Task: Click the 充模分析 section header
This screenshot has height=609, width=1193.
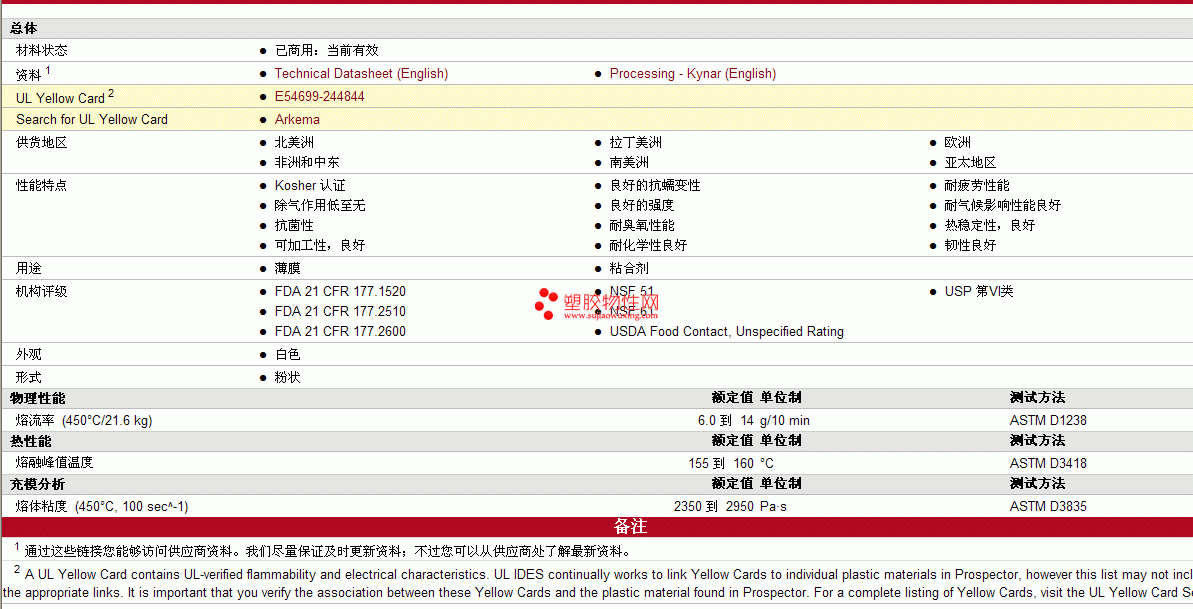Action: click(x=37, y=484)
